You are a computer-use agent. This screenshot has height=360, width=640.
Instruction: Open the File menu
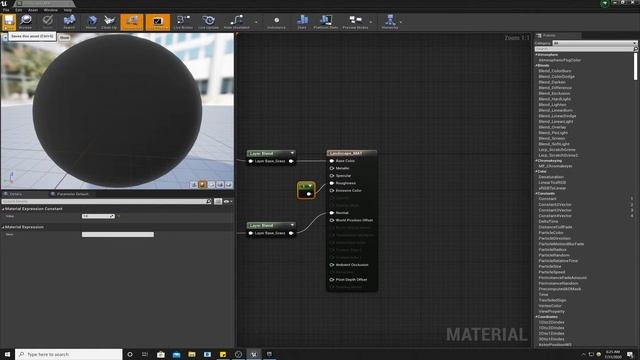6,10
